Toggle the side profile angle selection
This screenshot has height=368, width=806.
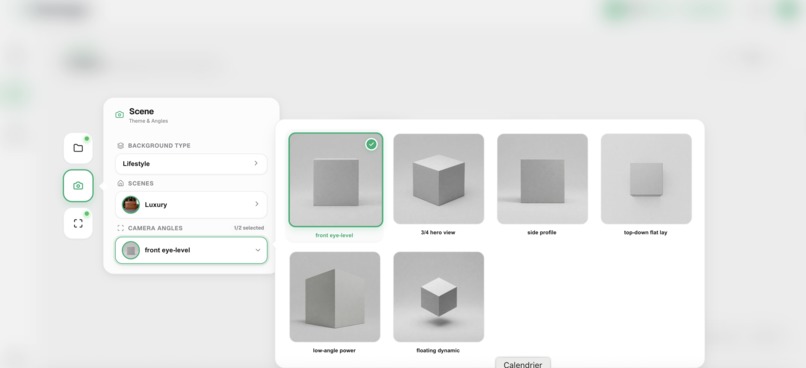(x=542, y=179)
